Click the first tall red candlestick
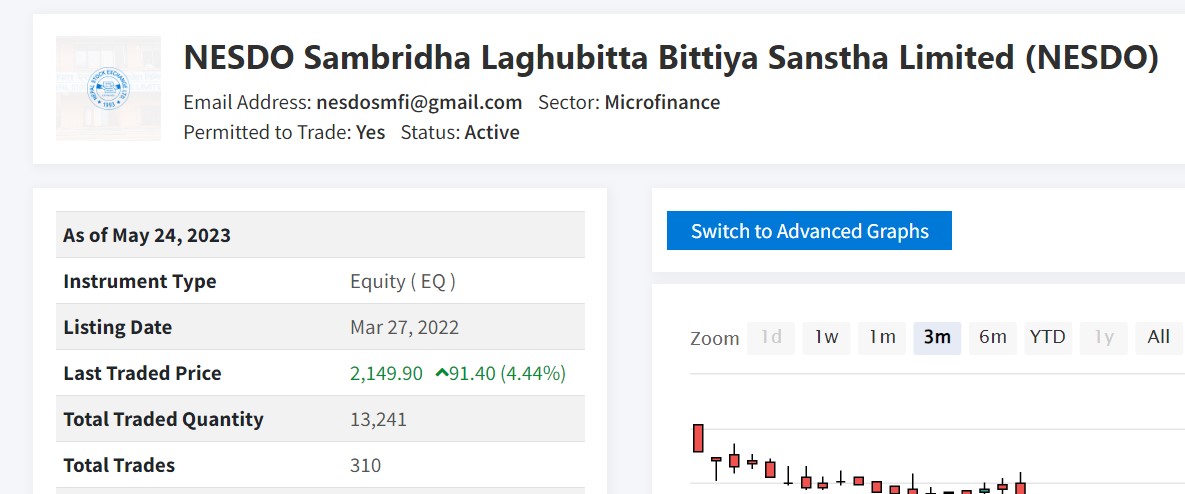This screenshot has width=1185, height=494. pos(698,438)
